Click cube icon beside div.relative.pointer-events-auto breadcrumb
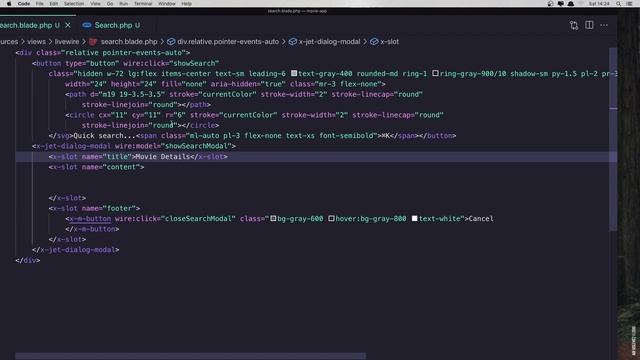 pyautogui.click(x=171, y=42)
